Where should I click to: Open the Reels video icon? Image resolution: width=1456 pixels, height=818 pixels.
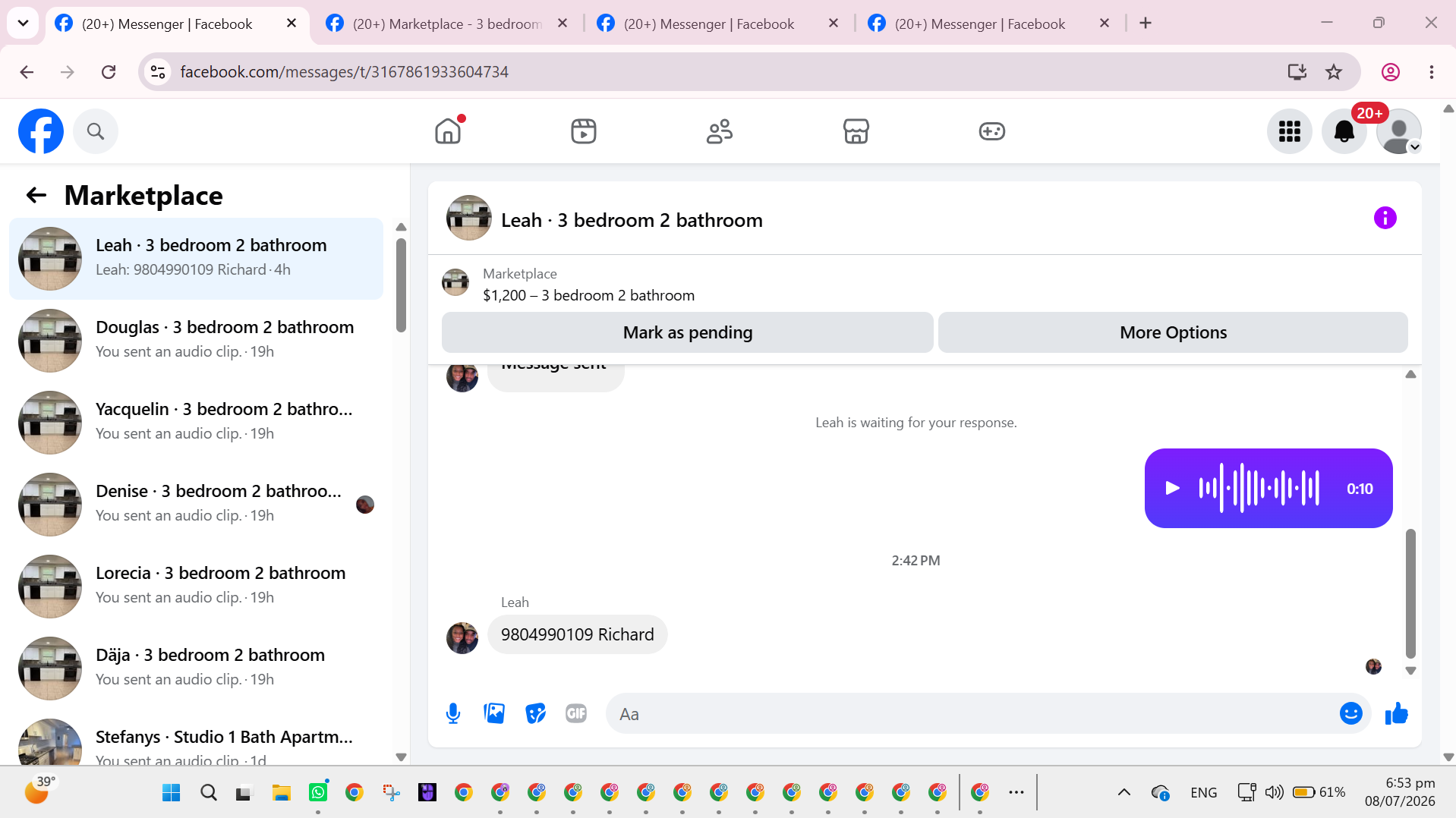(x=584, y=131)
